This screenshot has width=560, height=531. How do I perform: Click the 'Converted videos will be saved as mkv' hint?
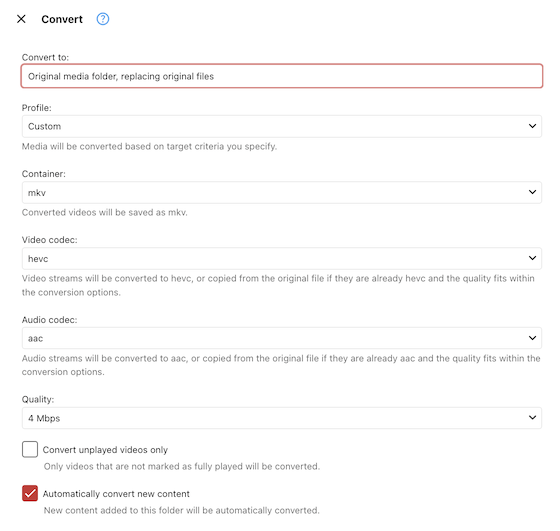[x=105, y=212]
